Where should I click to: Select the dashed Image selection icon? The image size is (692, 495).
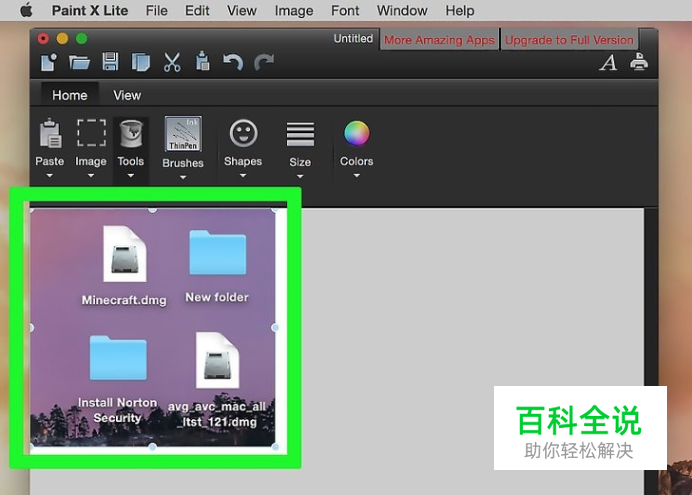91,132
